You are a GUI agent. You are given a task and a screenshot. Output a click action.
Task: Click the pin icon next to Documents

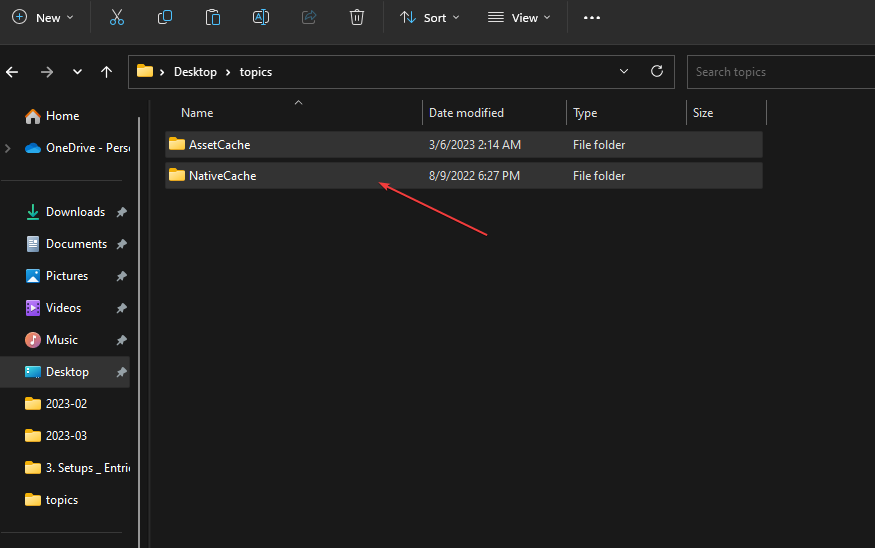[x=121, y=244]
